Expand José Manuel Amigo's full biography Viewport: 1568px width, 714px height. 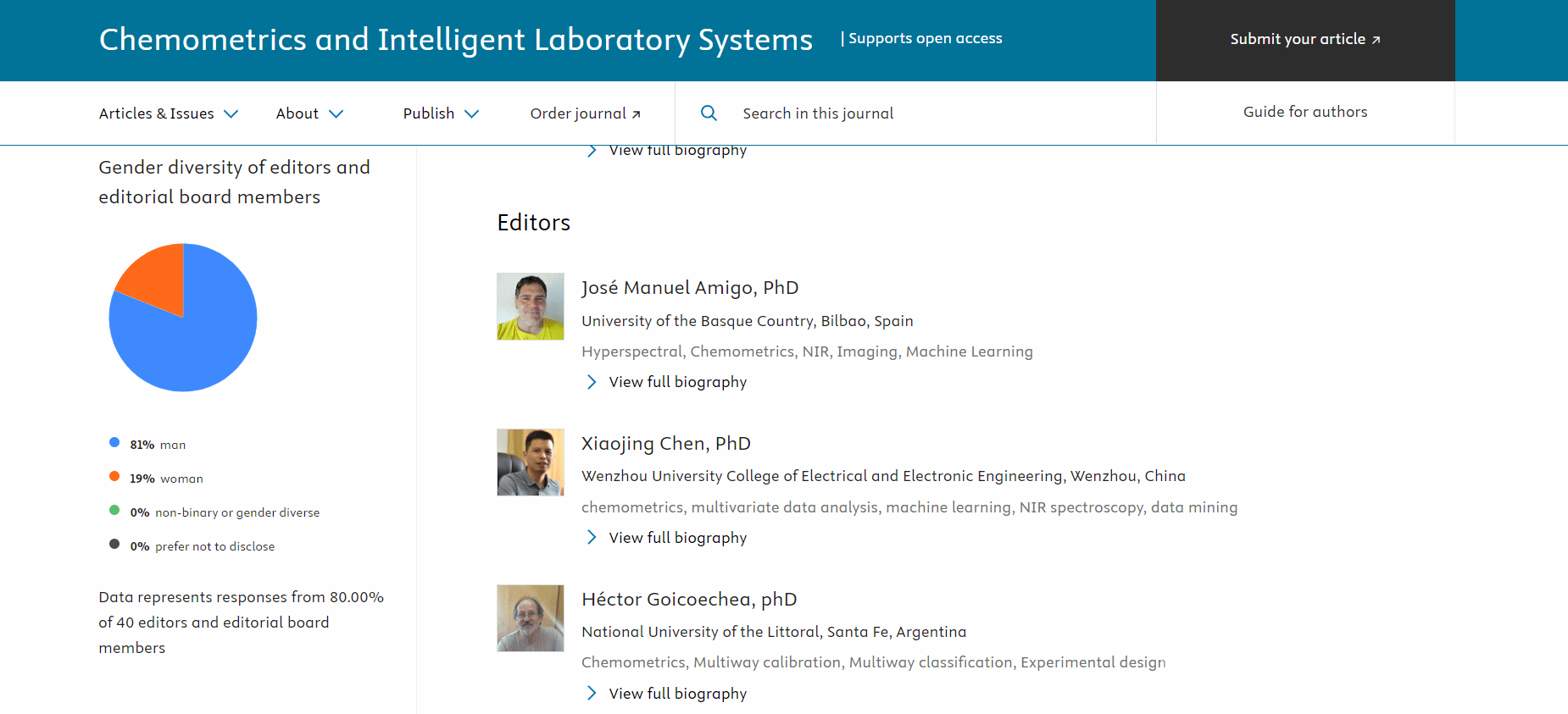click(x=677, y=382)
